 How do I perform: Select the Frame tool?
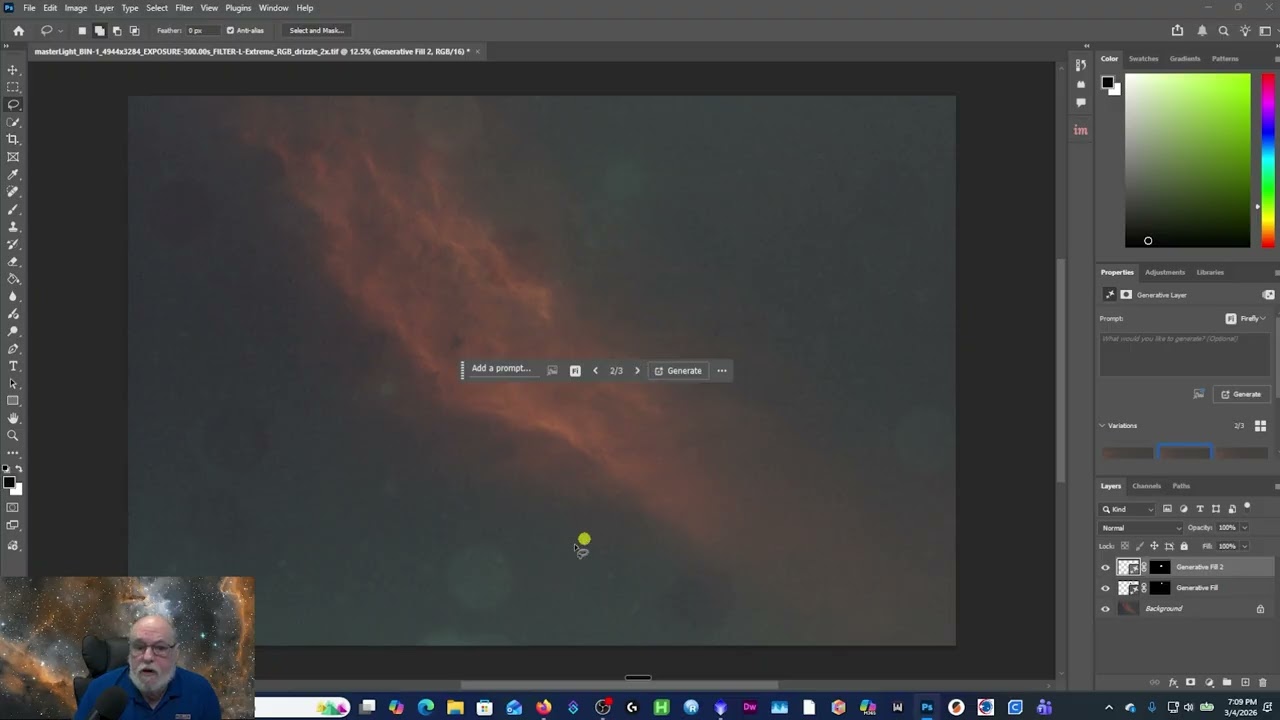[x=13, y=157]
